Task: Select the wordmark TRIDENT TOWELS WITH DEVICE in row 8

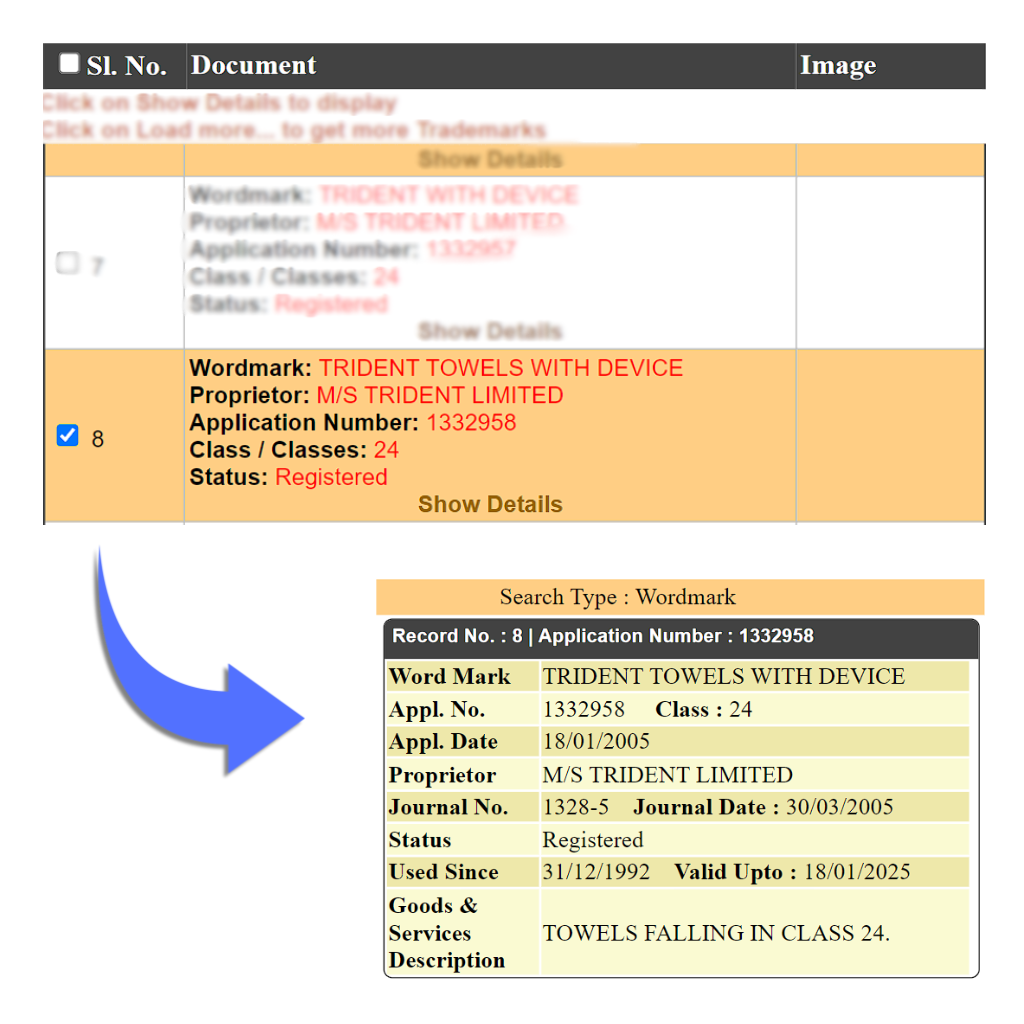Action: (500, 368)
